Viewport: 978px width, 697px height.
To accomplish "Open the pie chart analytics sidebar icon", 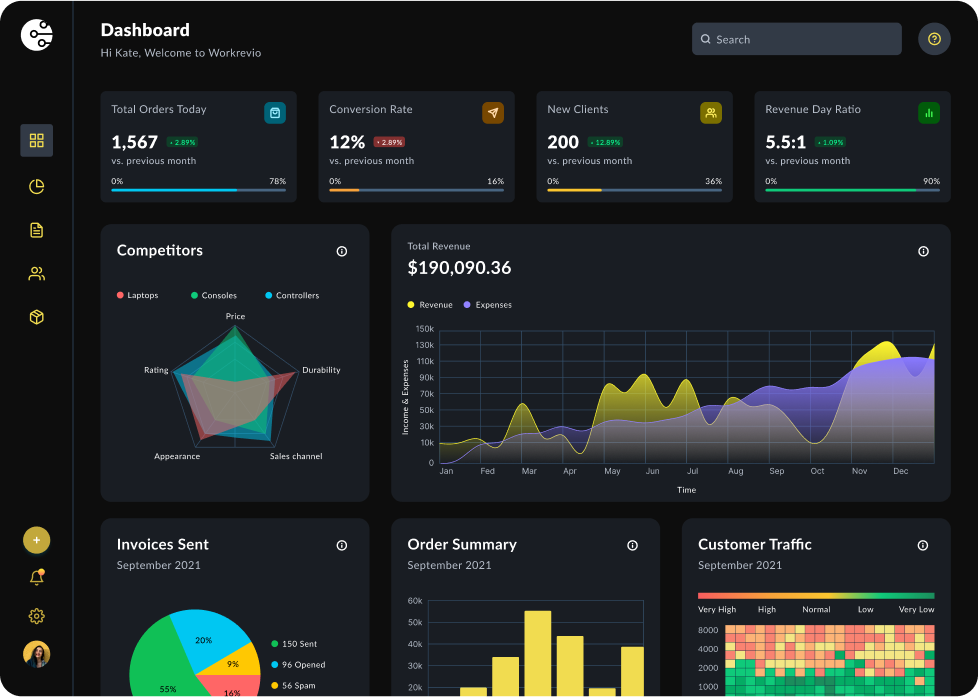I will coord(37,186).
